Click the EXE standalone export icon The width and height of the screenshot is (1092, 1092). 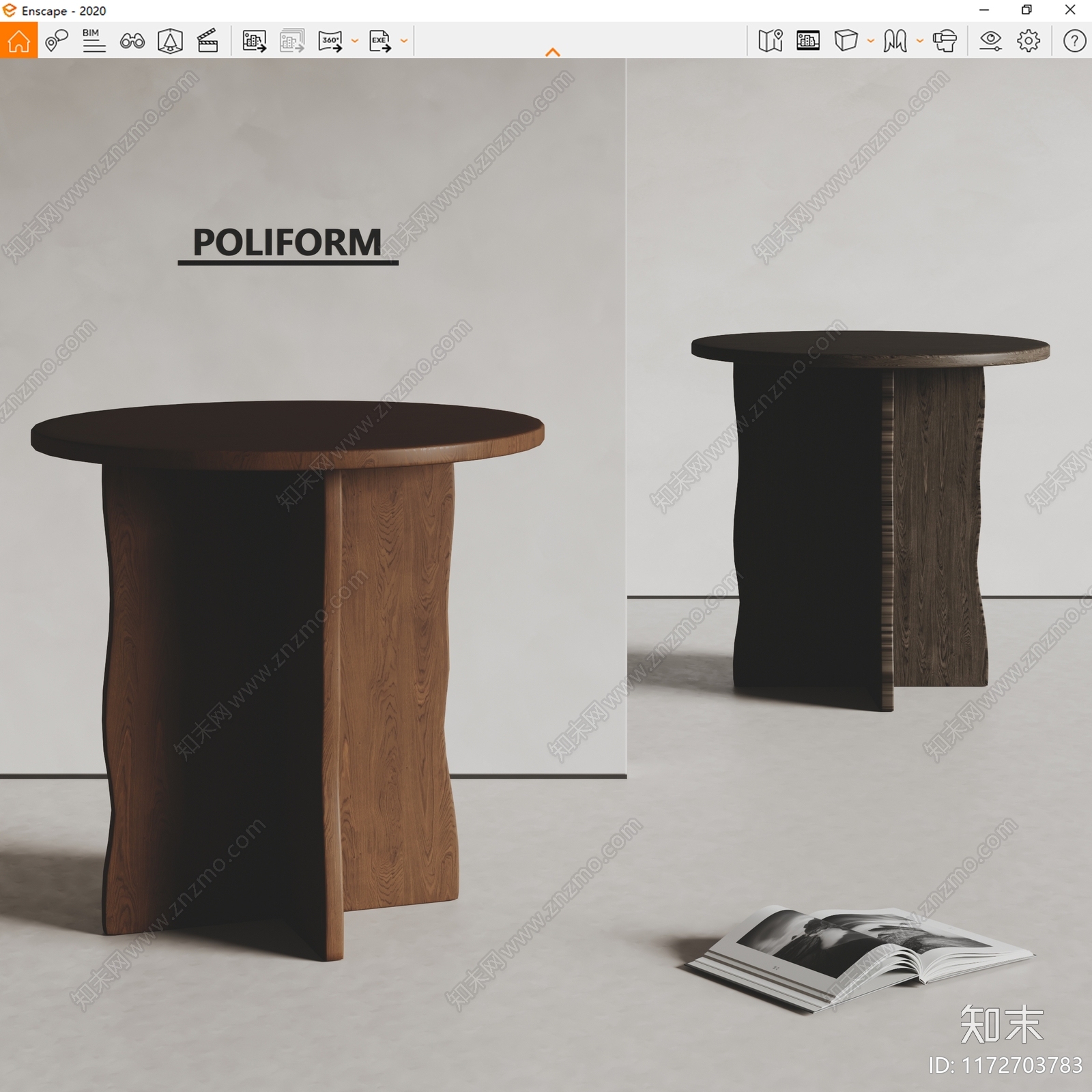coord(380,41)
